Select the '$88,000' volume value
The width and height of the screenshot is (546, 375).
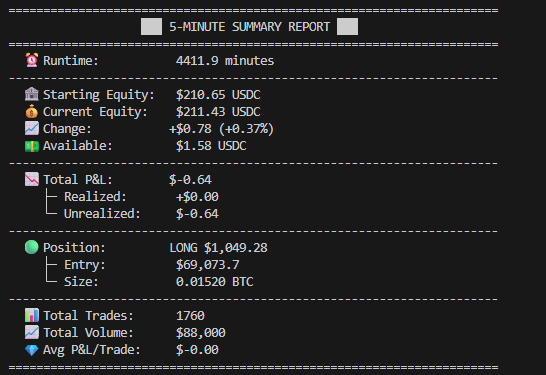[201, 333]
